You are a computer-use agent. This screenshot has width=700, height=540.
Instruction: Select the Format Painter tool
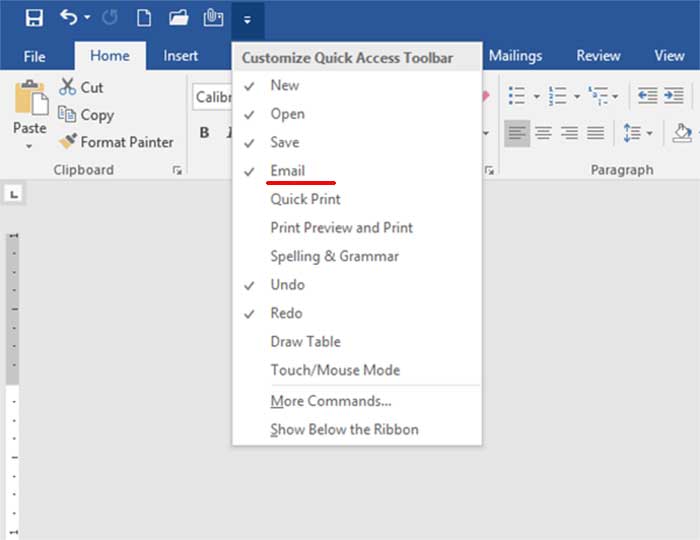pos(116,142)
